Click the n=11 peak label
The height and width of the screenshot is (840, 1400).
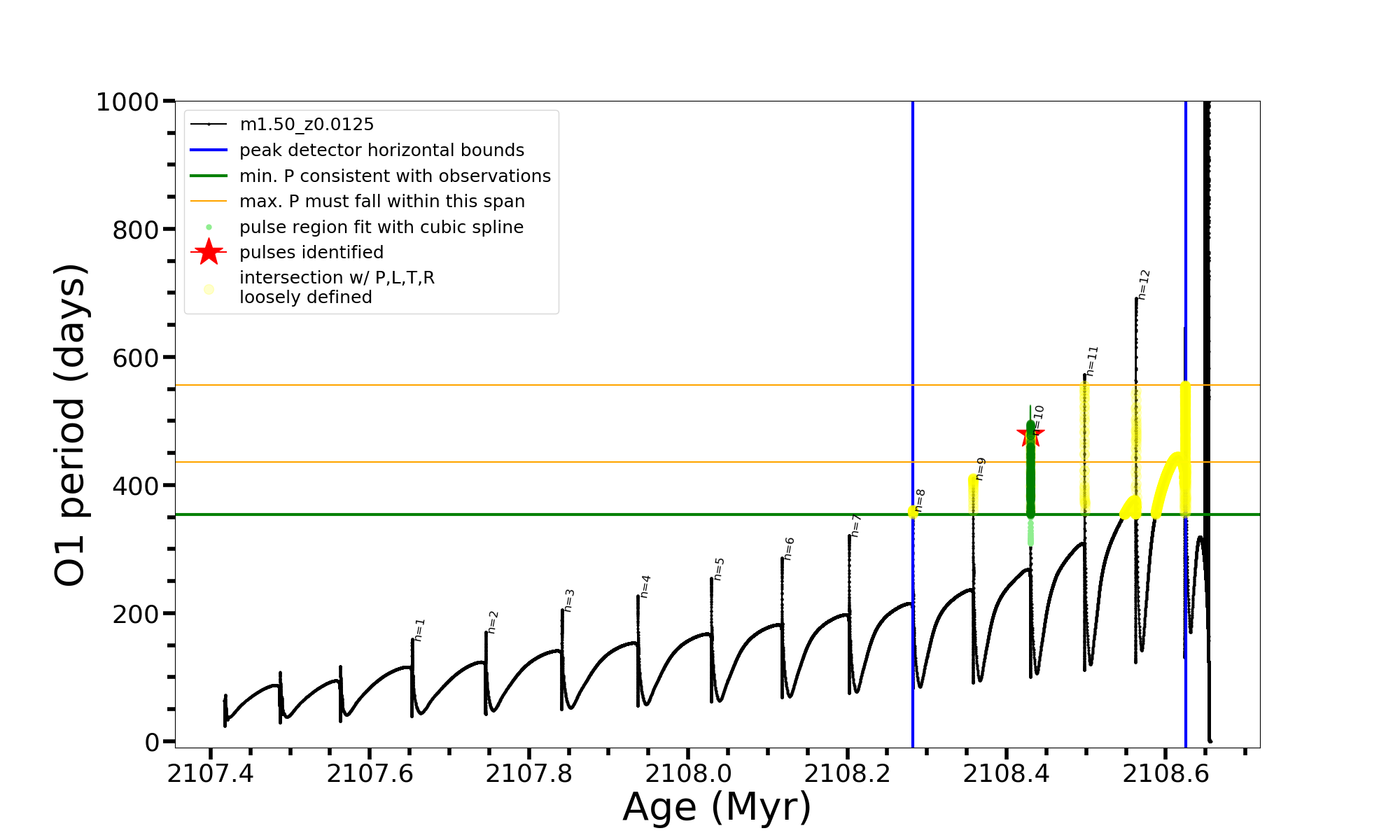click(x=1092, y=361)
